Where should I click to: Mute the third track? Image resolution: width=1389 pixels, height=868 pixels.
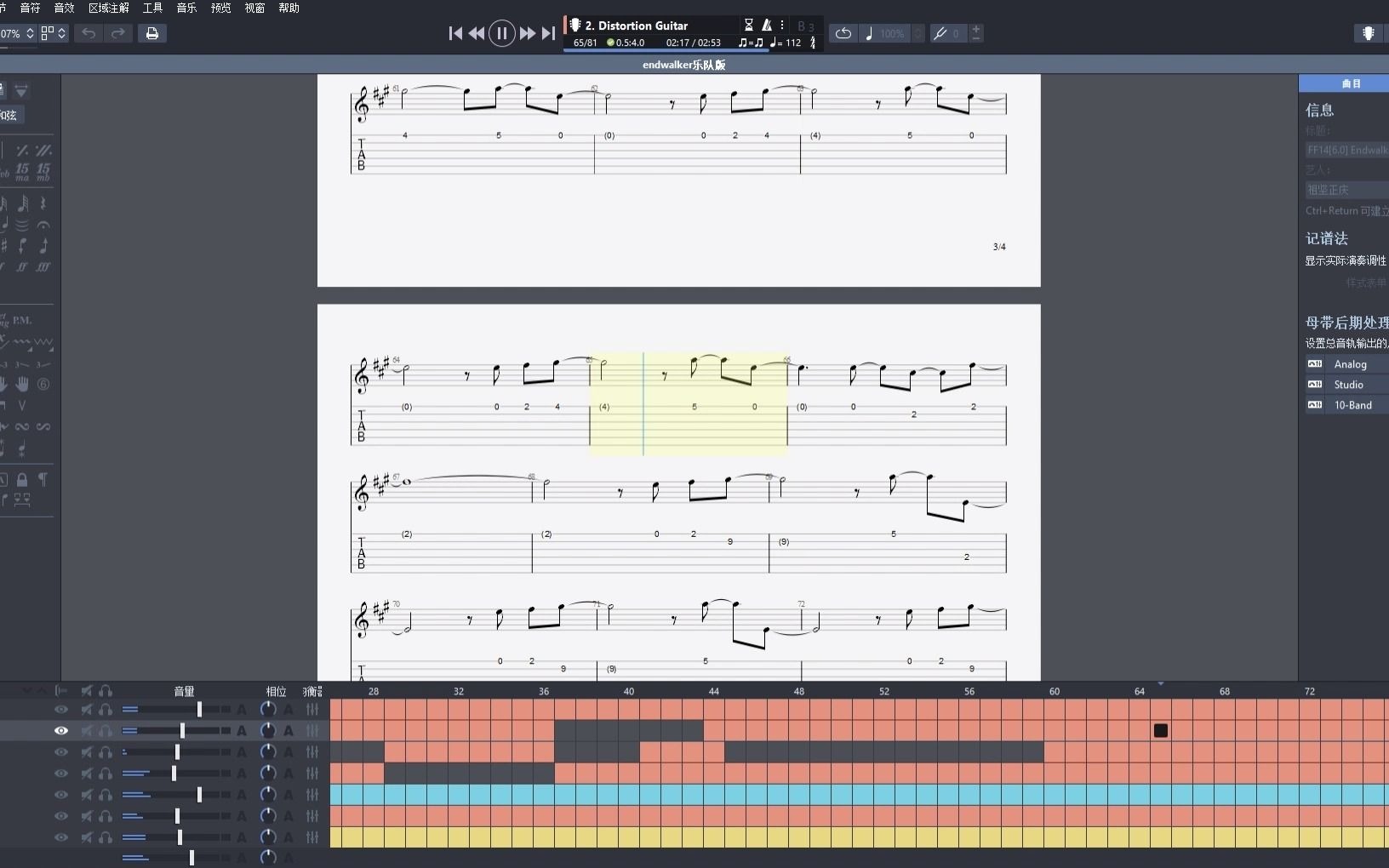pos(86,751)
